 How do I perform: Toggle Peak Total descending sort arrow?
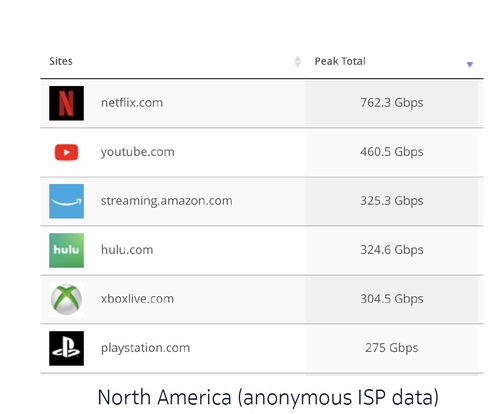click(470, 64)
